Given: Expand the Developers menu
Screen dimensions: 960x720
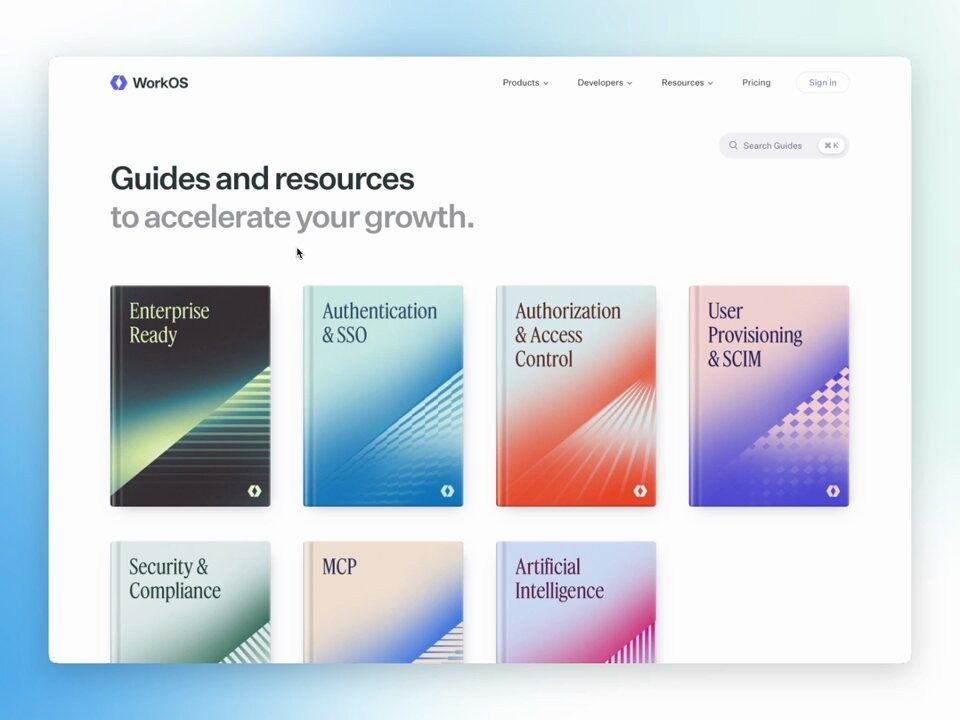Looking at the screenshot, I should pos(604,83).
